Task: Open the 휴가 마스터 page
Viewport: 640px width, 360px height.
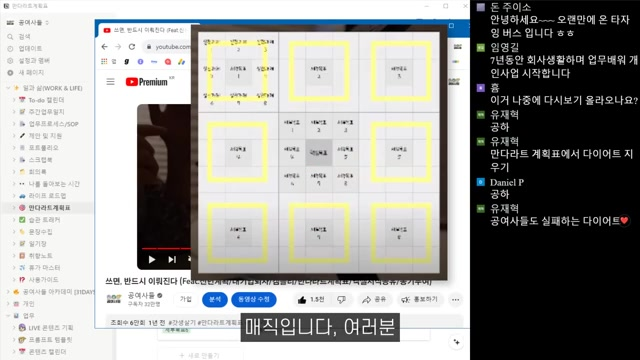Action: coord(44,268)
